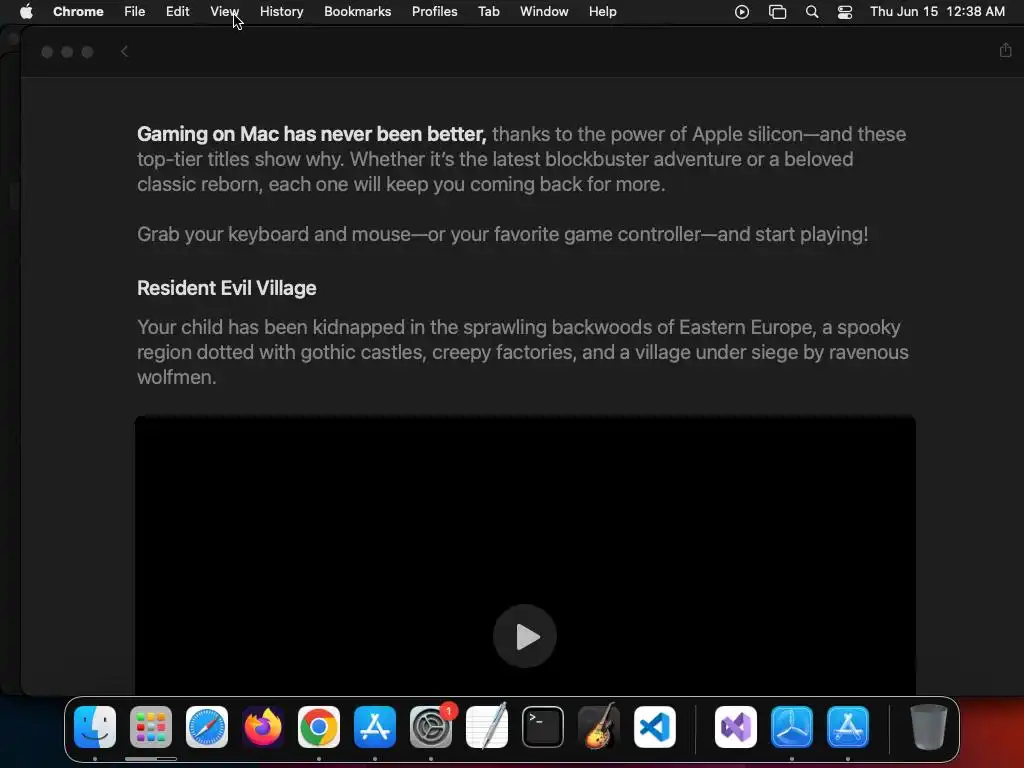Click the 'Your child has been kidnapped' description
This screenshot has width=1024, height=768.
coord(522,352)
